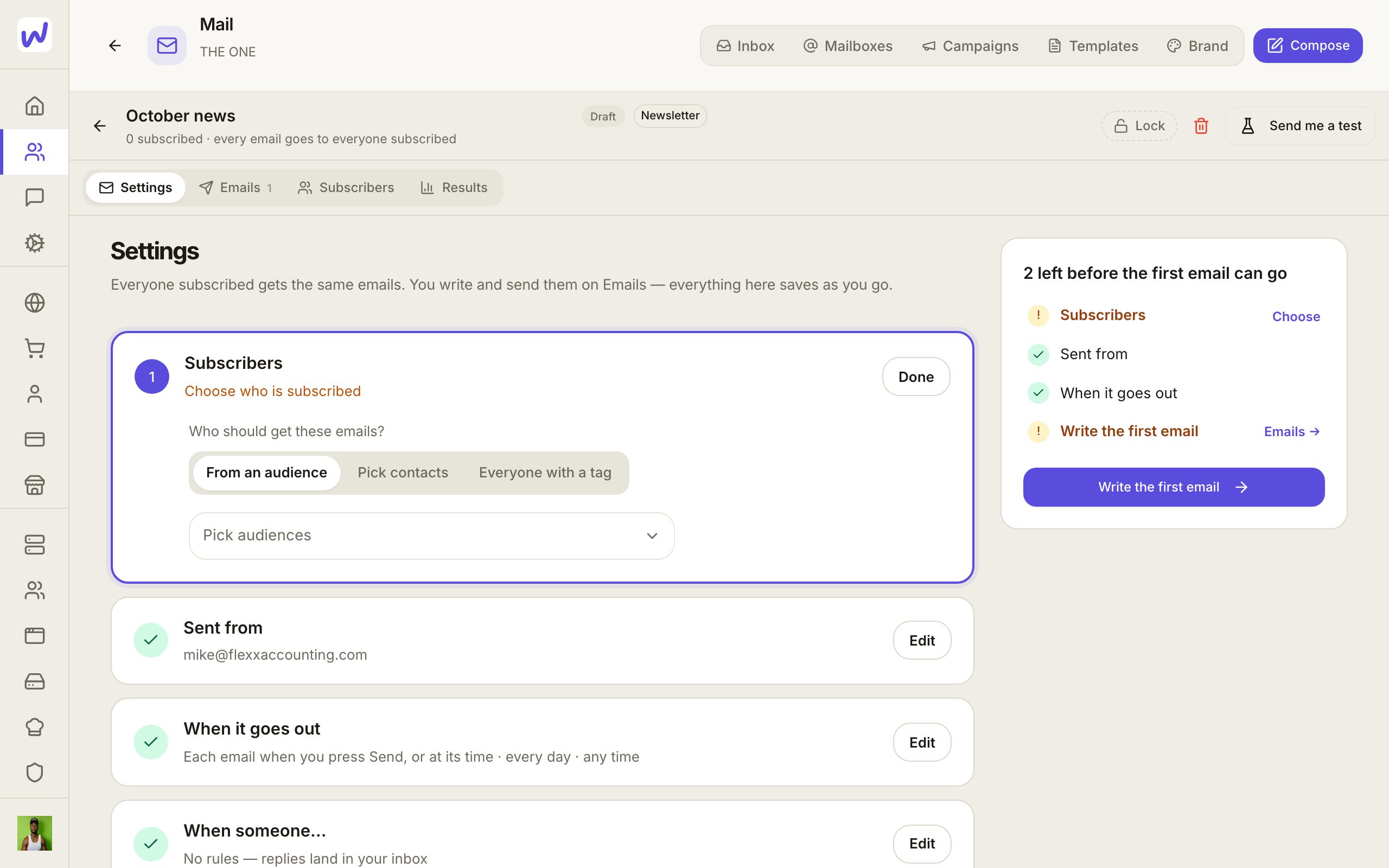Go back using arrow next to Mail
Viewport: 1389px width, 868px height.
point(115,46)
